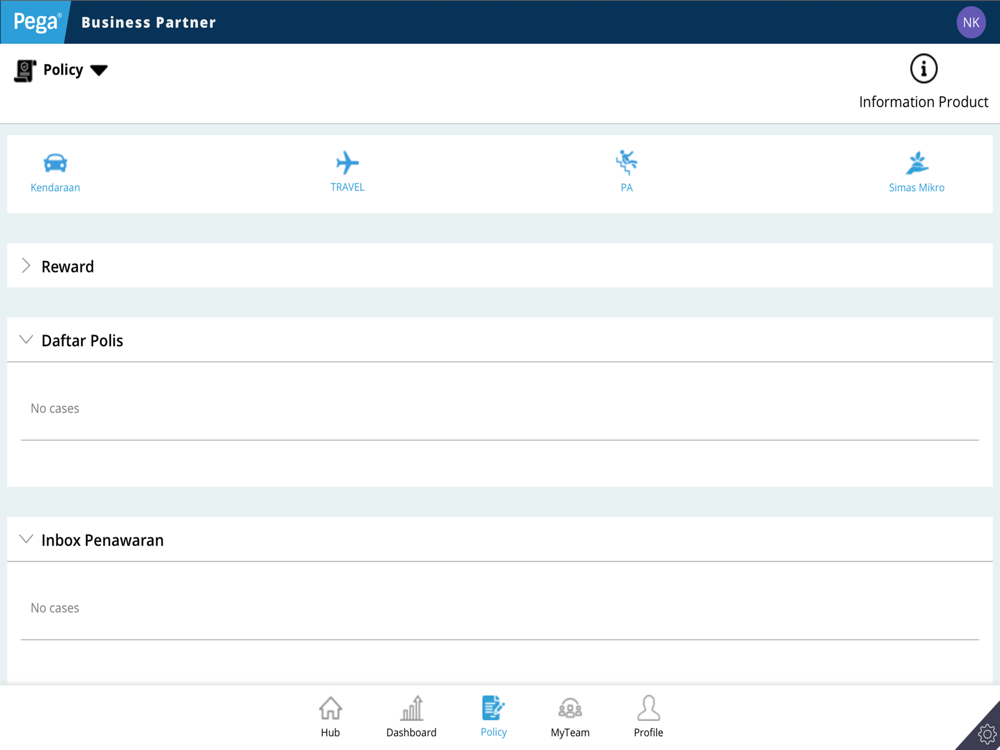1000x750 pixels.
Task: Click the Kendaraan label link
Action: point(55,188)
